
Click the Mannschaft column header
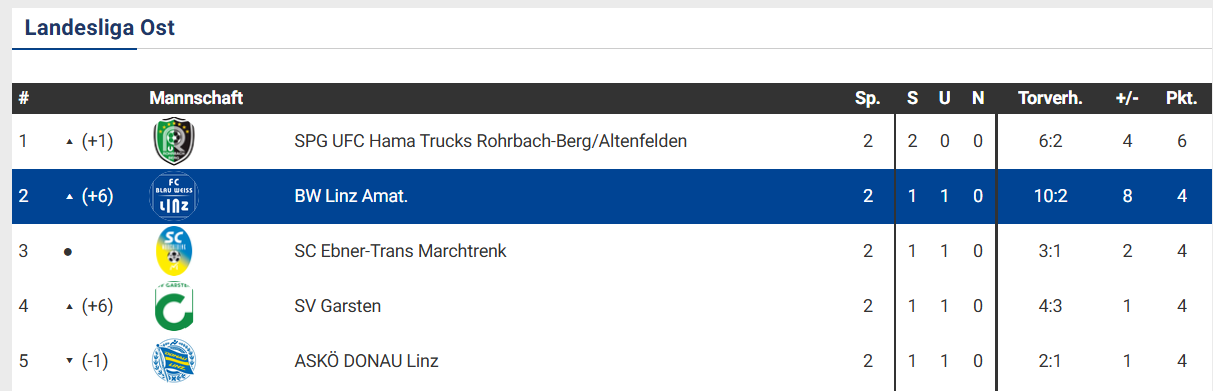(196, 98)
